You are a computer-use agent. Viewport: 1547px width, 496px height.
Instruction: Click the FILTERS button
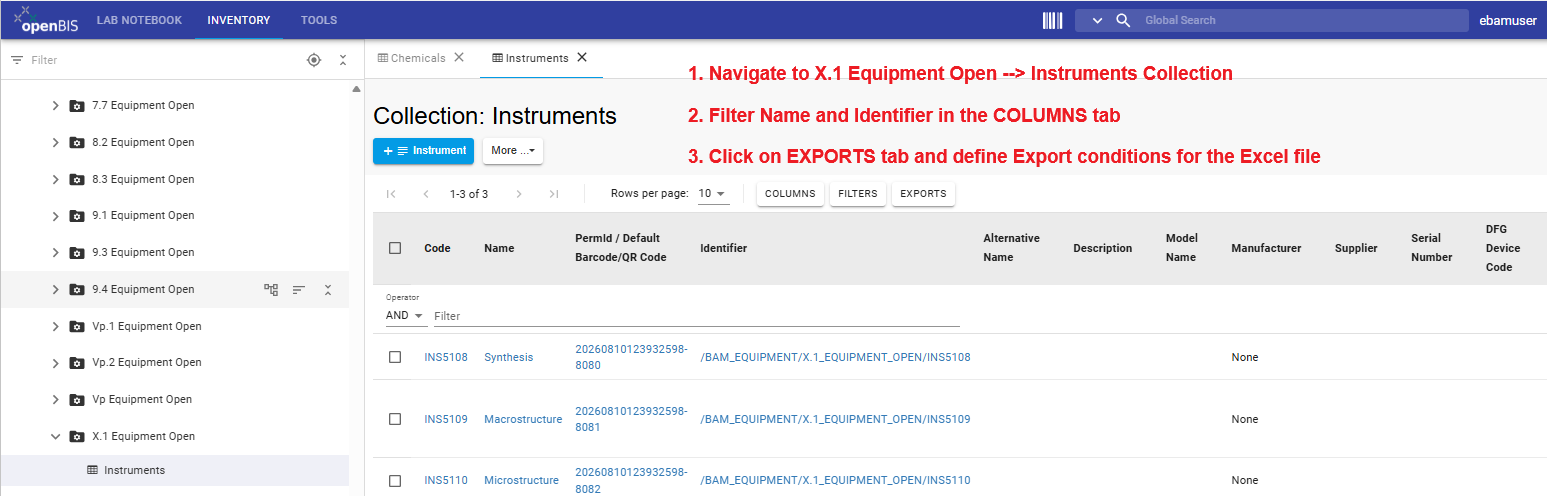(858, 194)
